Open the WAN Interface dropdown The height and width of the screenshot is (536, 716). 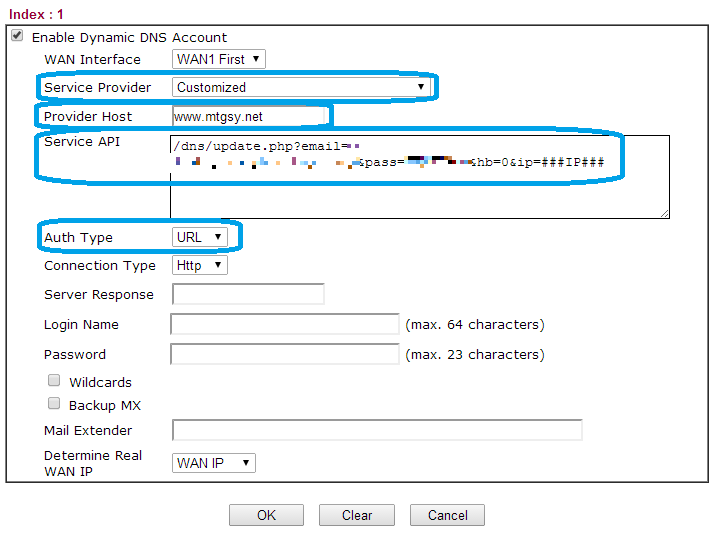(x=219, y=59)
